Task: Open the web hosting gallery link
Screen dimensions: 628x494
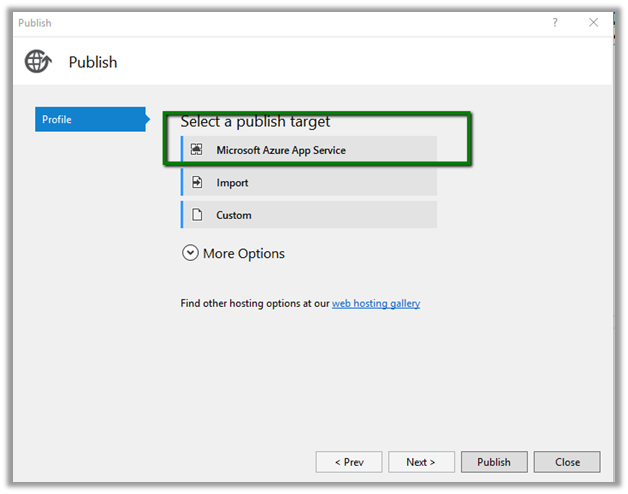Action: [x=376, y=303]
